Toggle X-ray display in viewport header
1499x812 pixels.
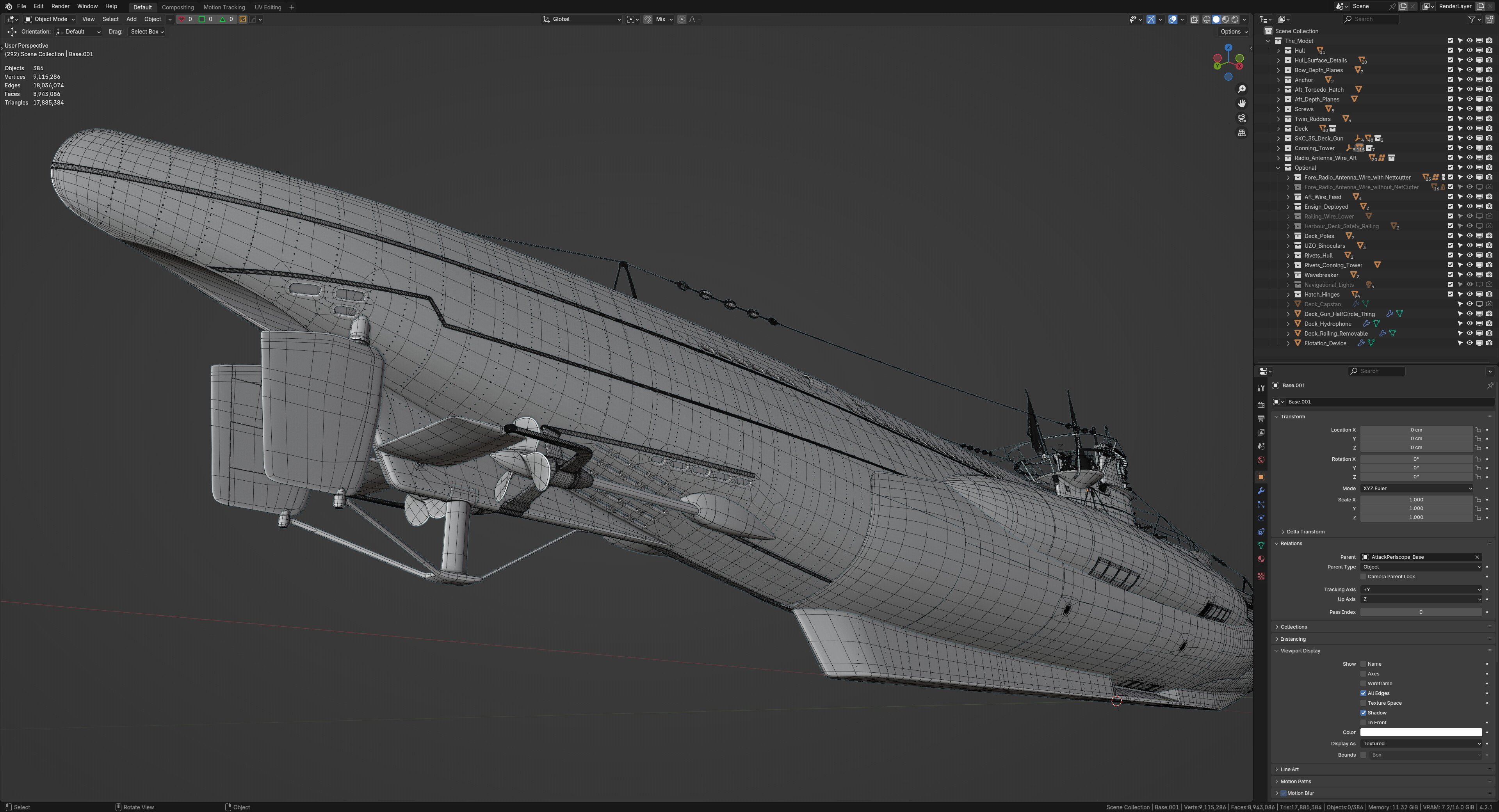click(x=1195, y=19)
